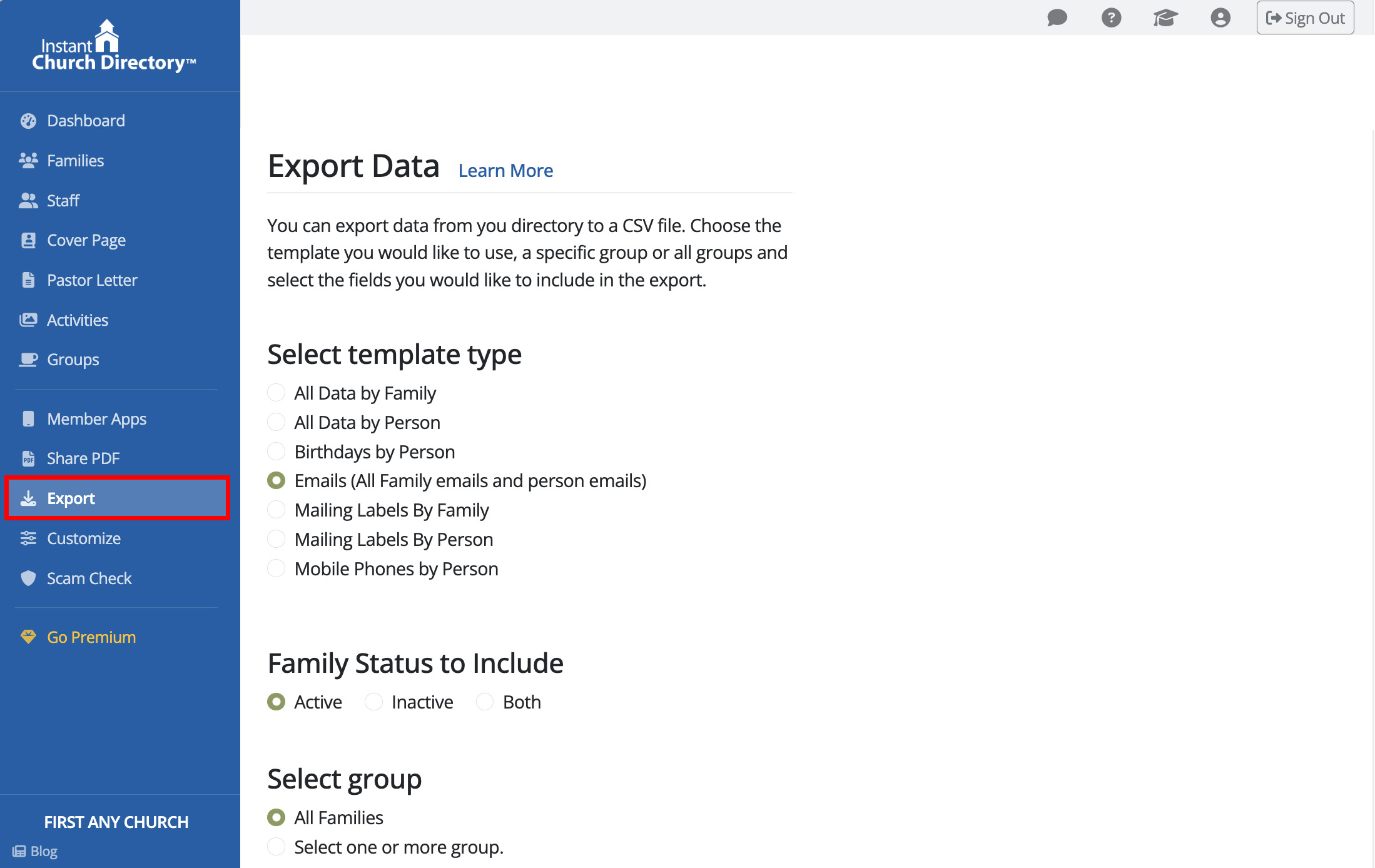Click the Go Premium diamond icon
This screenshot has height=868, width=1375.
(28, 637)
